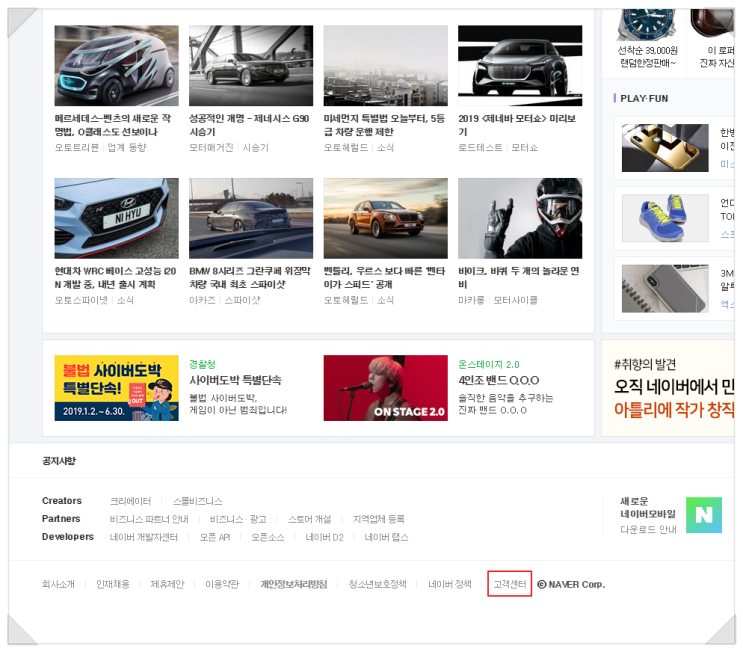This screenshot has width=743, height=652.
Task: Open 제휴제안 footer link
Action: (167, 584)
